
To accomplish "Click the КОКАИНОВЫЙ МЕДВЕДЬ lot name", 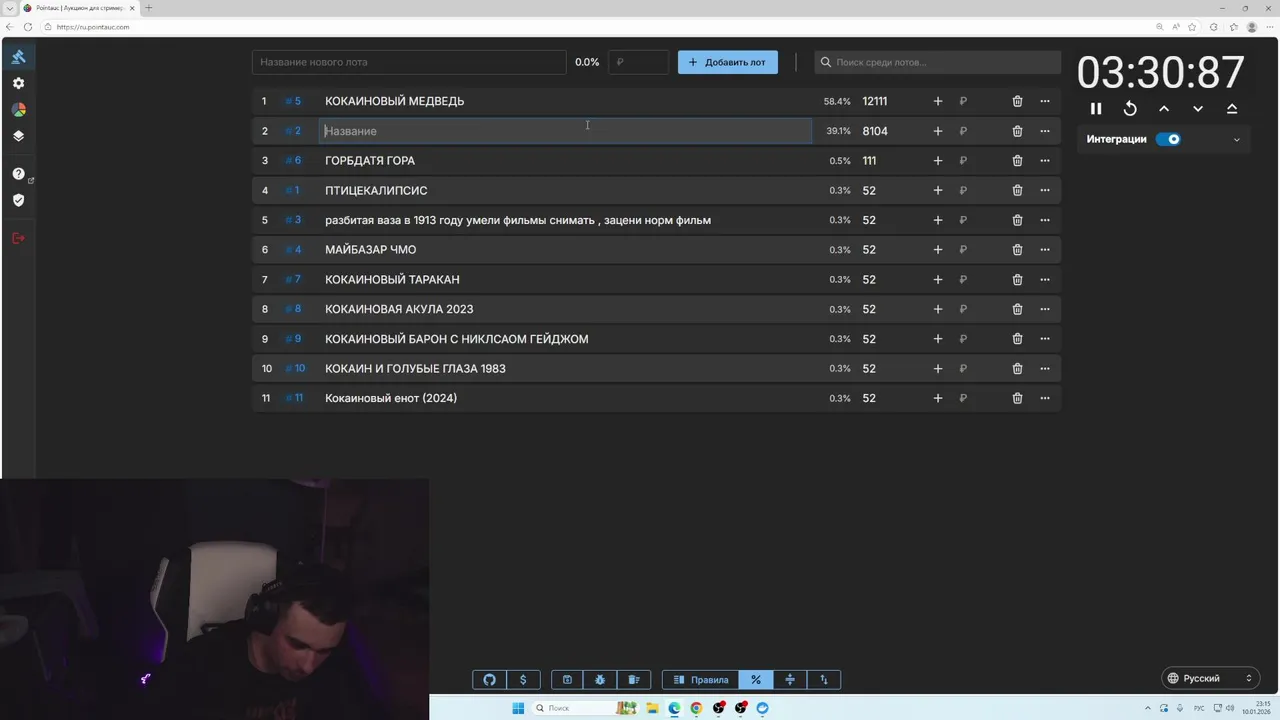I will point(394,101).
